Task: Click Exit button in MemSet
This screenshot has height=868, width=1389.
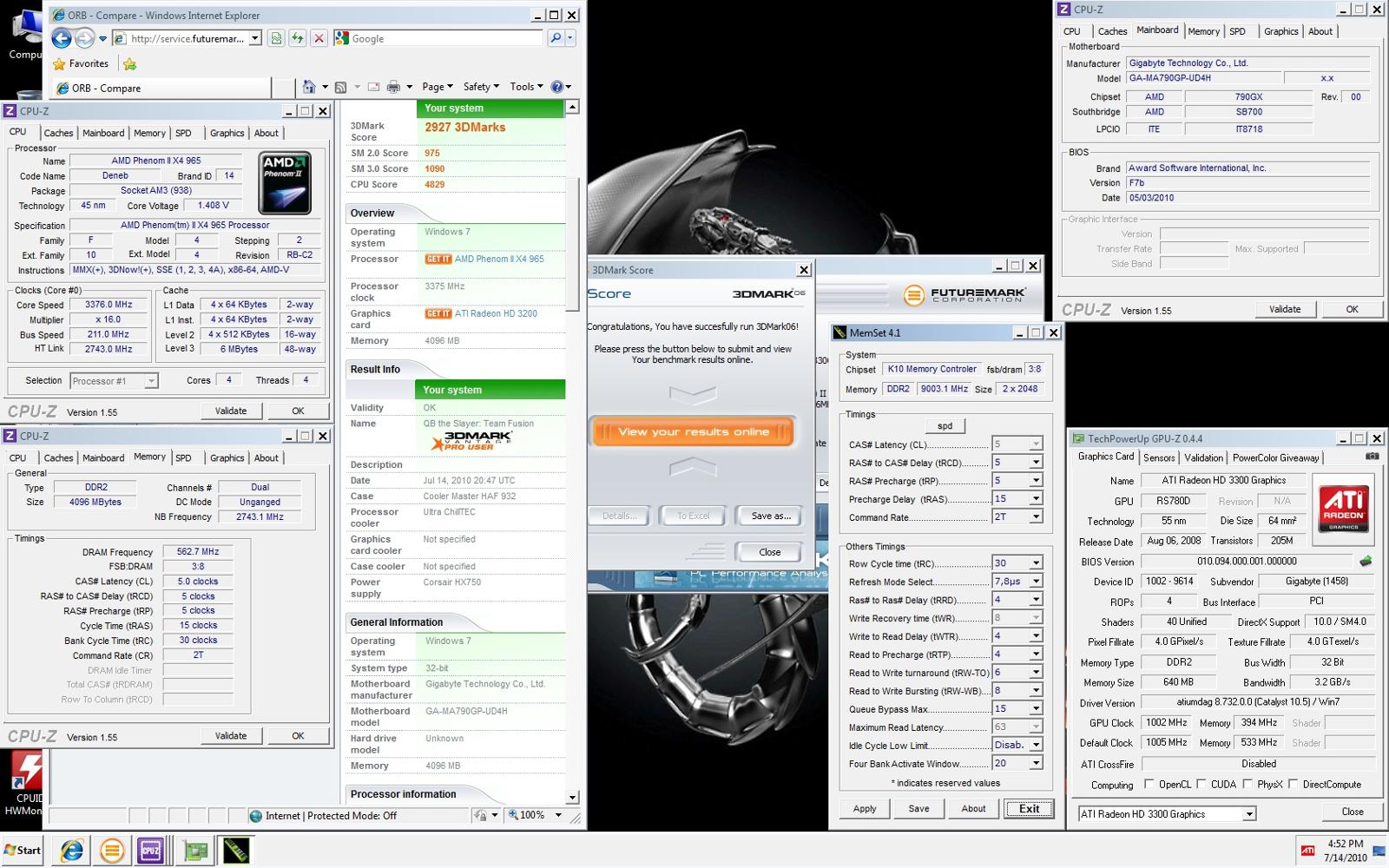Action: point(1029,808)
